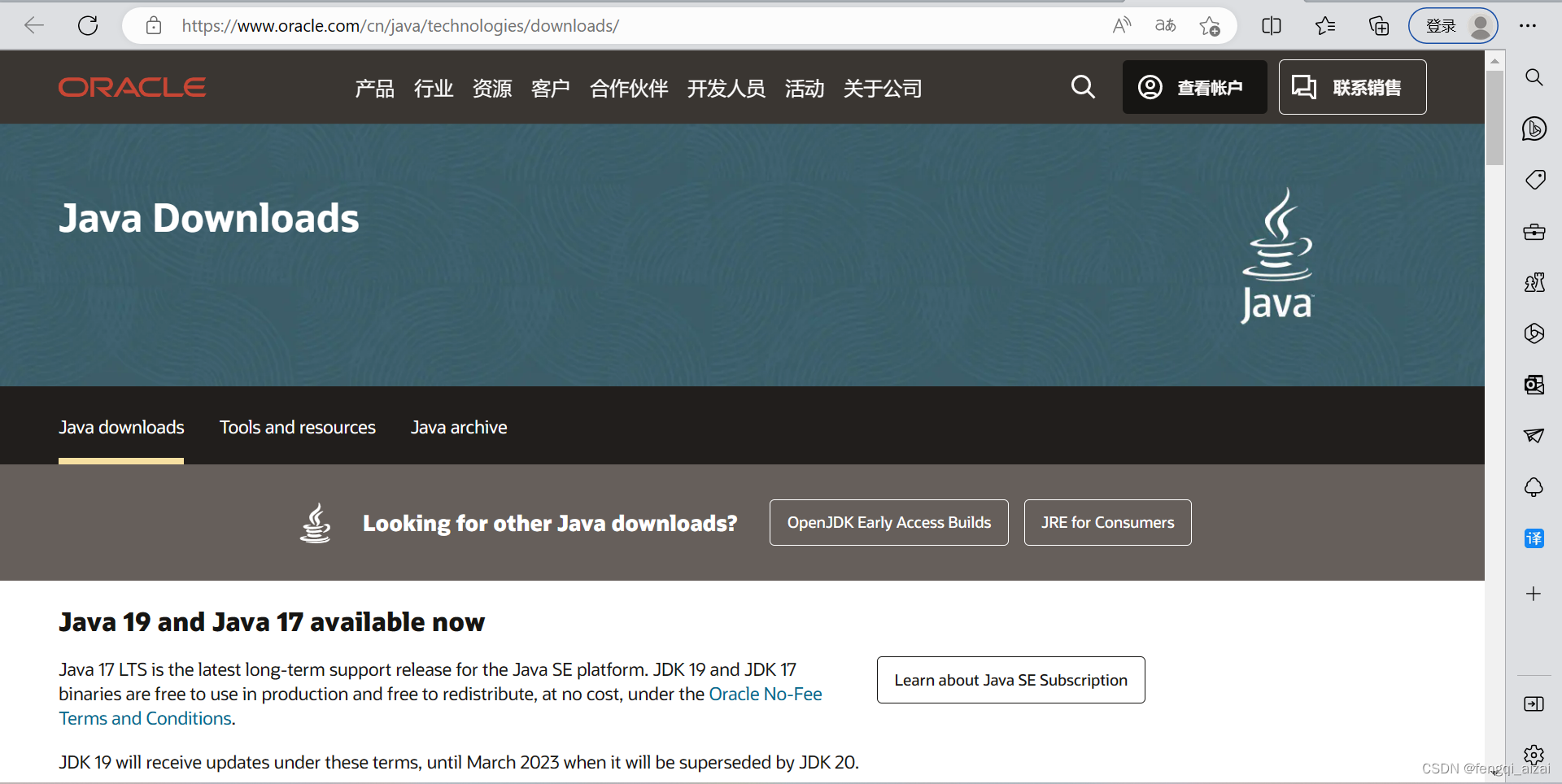Screen dimensions: 1562x784
Task: Open split screen view
Action: (1272, 26)
